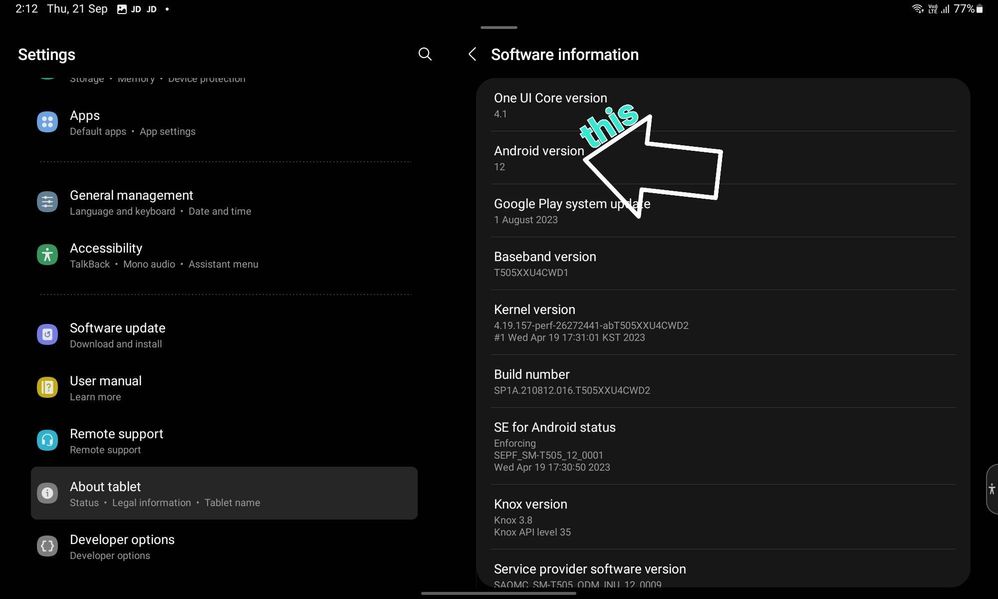Tap the General management sliders icon
Viewport: 998px width, 599px height.
[x=47, y=202]
